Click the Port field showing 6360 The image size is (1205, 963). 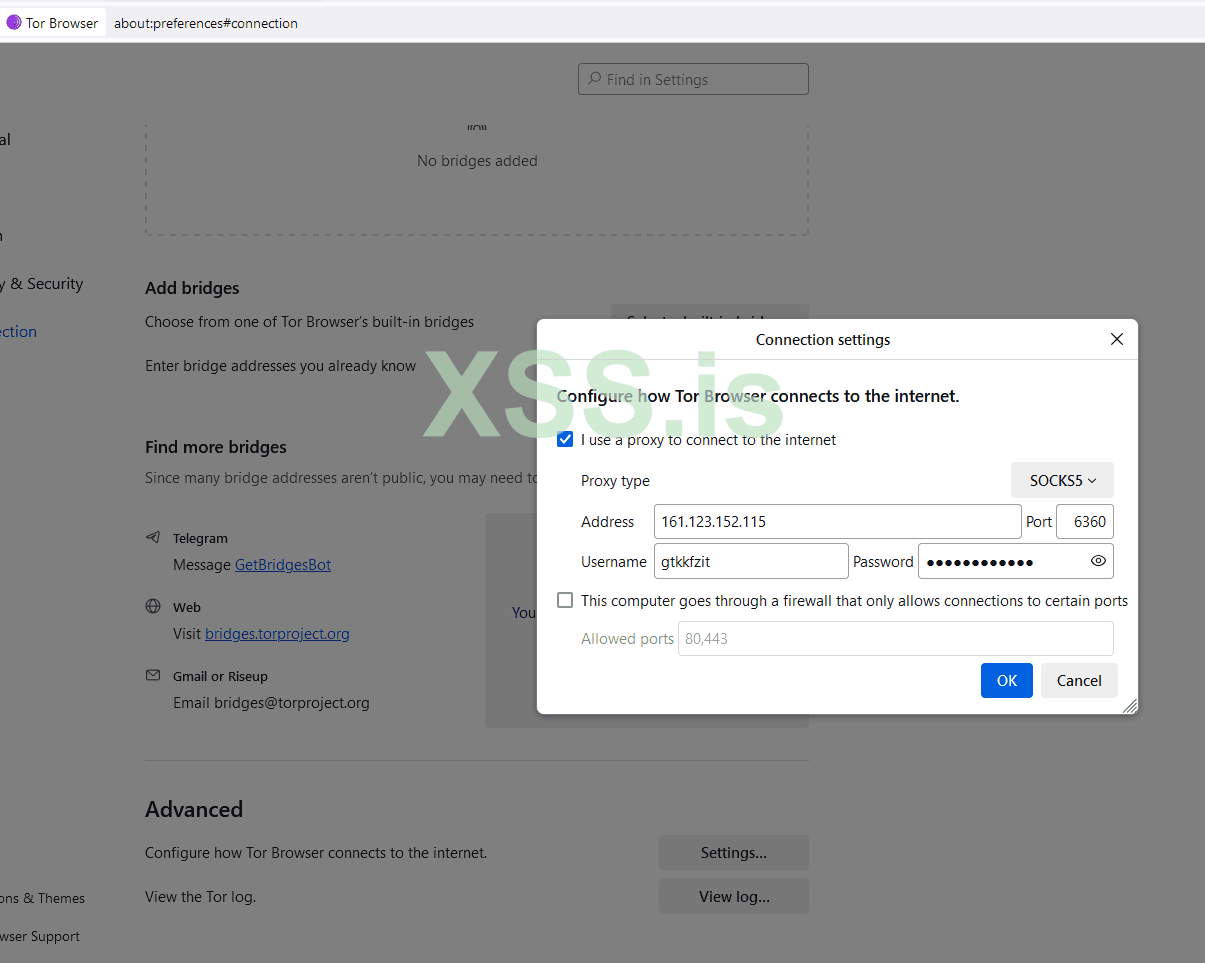pyautogui.click(x=1085, y=521)
